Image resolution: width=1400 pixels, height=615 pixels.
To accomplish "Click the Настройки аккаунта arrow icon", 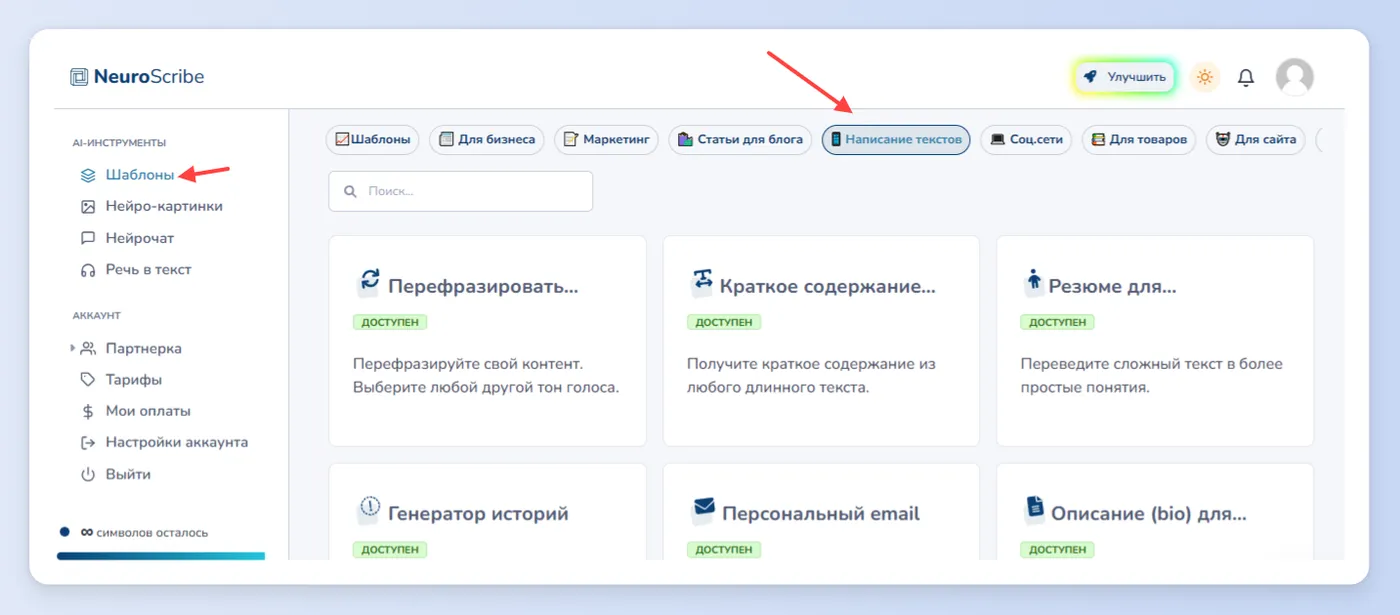I will point(88,442).
